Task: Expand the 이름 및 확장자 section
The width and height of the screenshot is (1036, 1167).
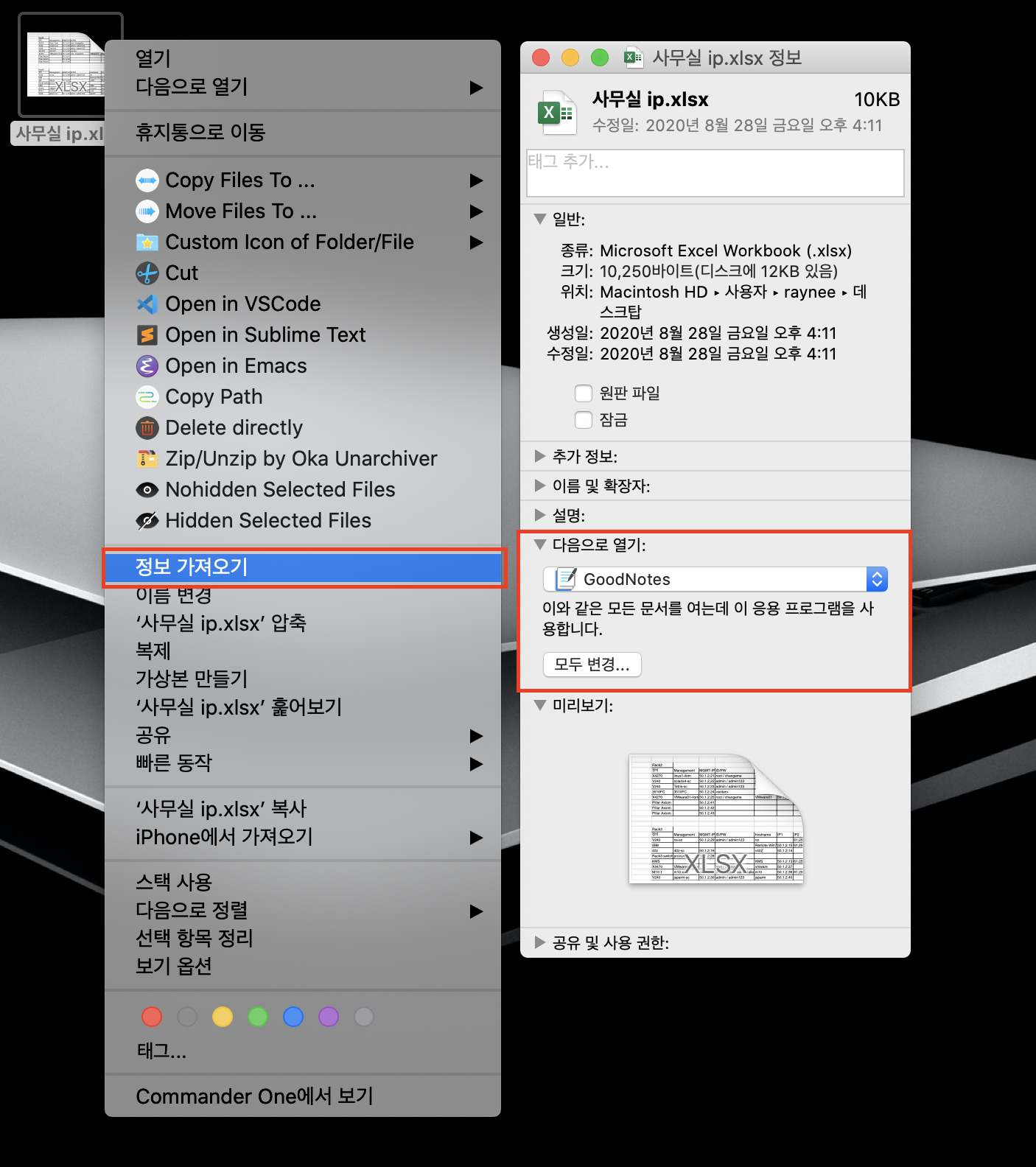Action: click(540, 486)
